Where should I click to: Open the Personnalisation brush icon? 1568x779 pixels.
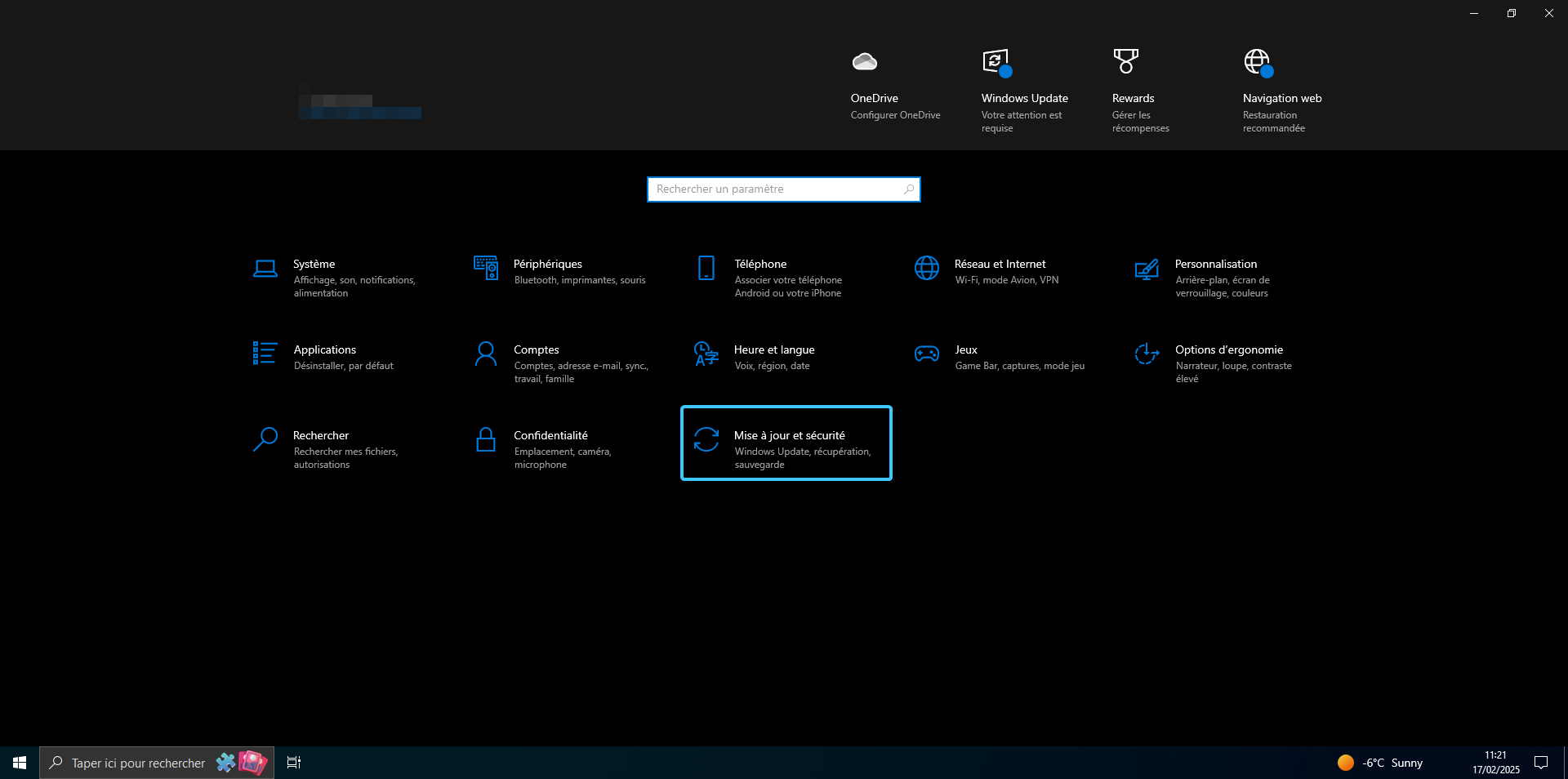(x=1147, y=269)
